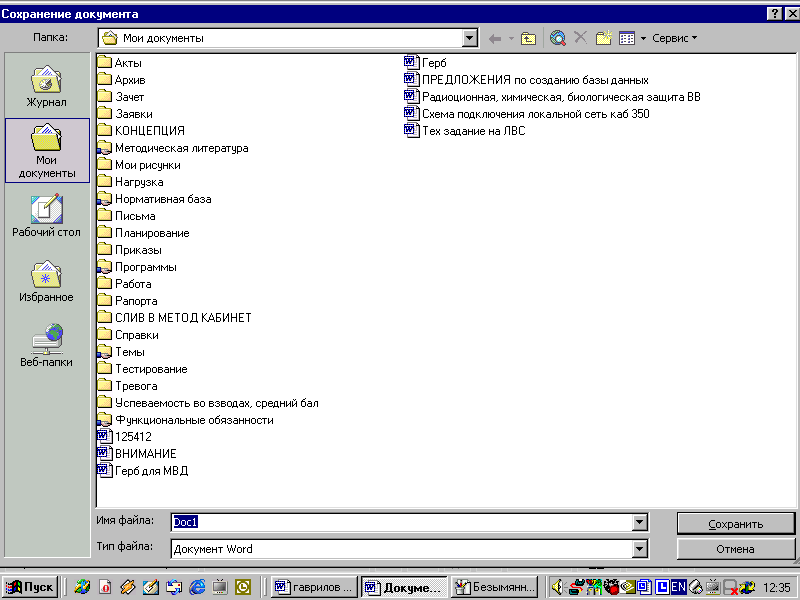Go up one folder level icon
Image resolution: width=800 pixels, height=600 pixels.
click(x=528, y=38)
